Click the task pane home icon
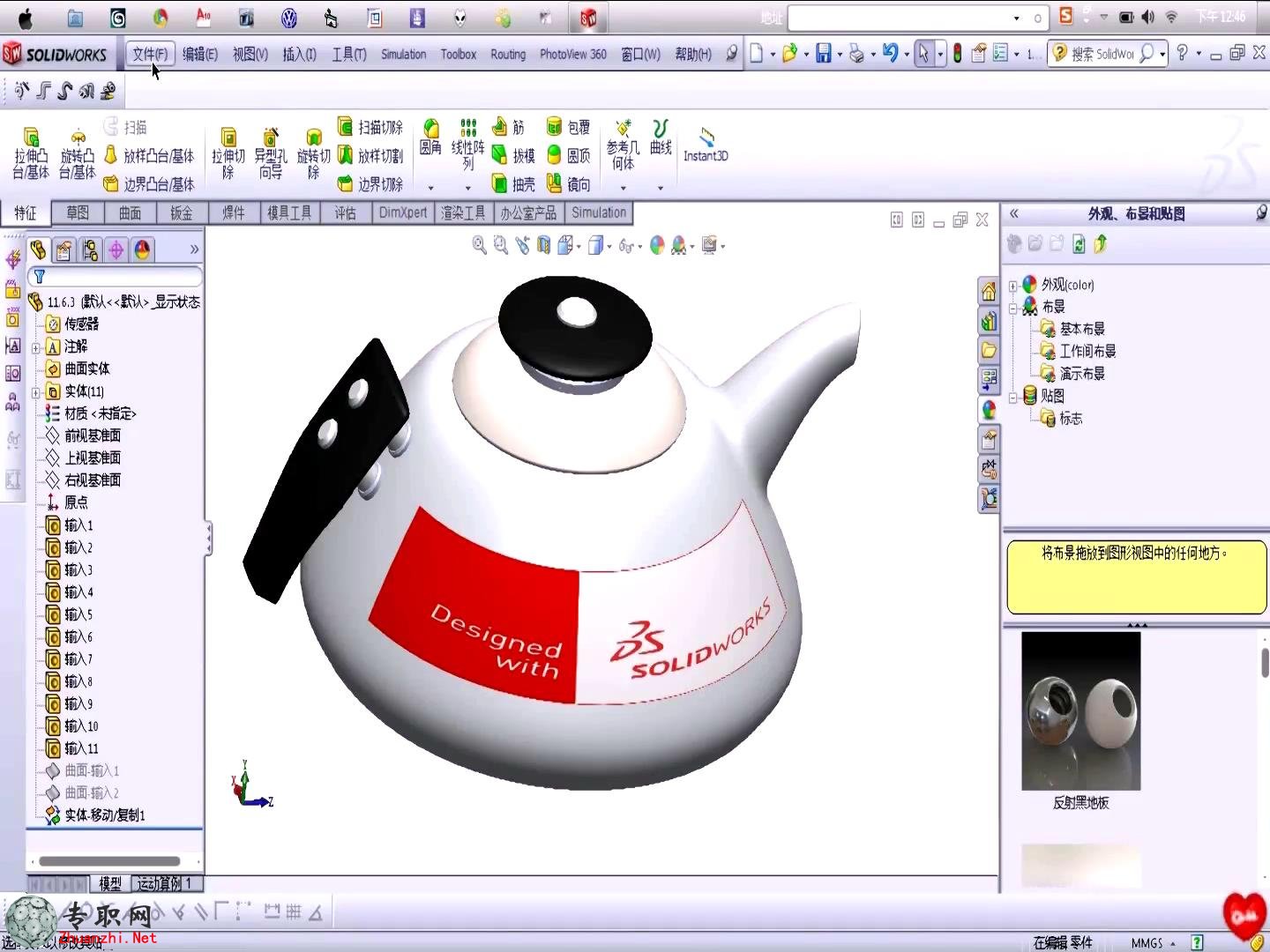The height and width of the screenshot is (952, 1270). (x=989, y=291)
